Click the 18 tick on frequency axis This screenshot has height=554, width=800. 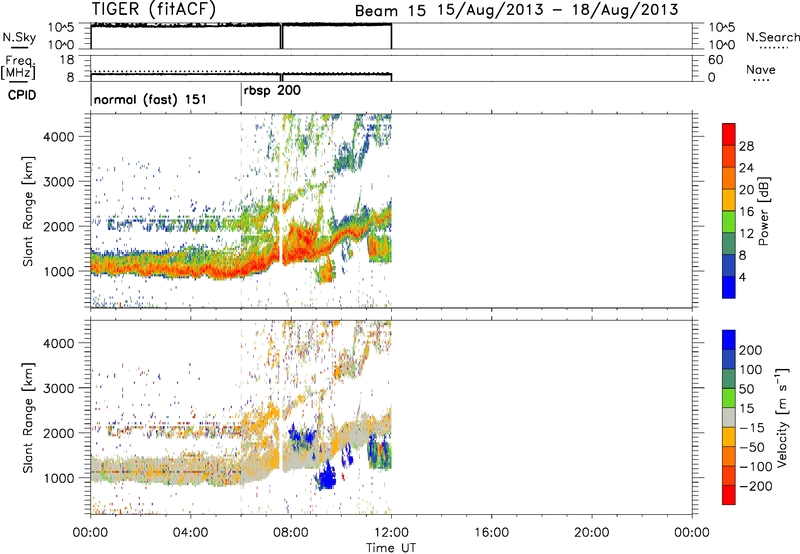tap(67, 60)
